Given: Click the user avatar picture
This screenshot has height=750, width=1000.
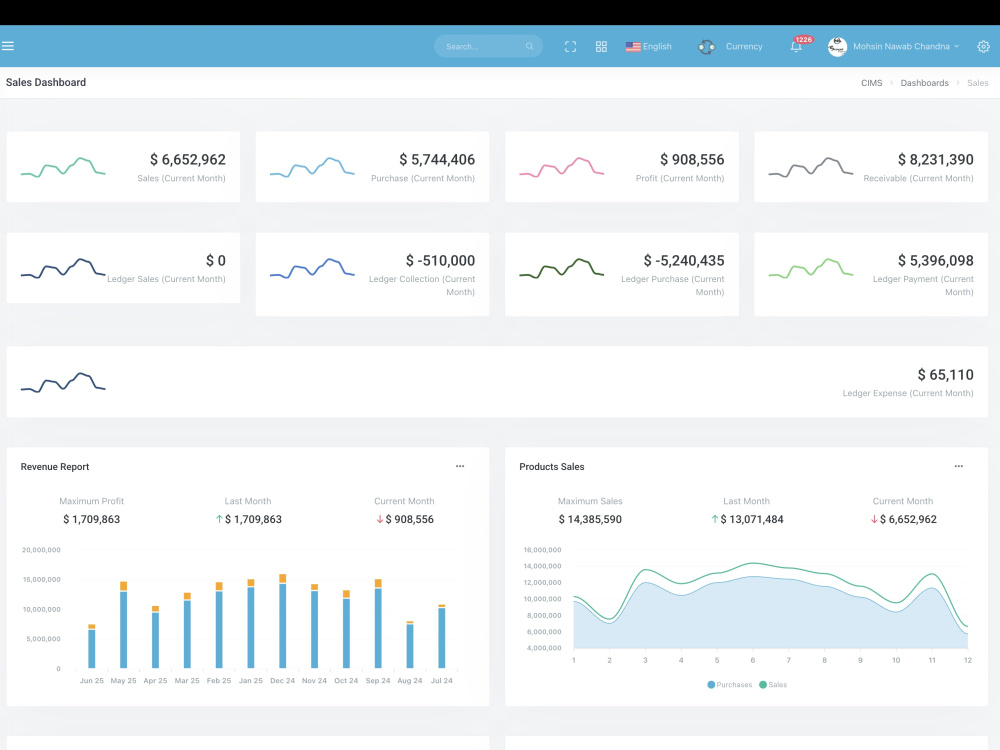Looking at the screenshot, I should (x=837, y=47).
